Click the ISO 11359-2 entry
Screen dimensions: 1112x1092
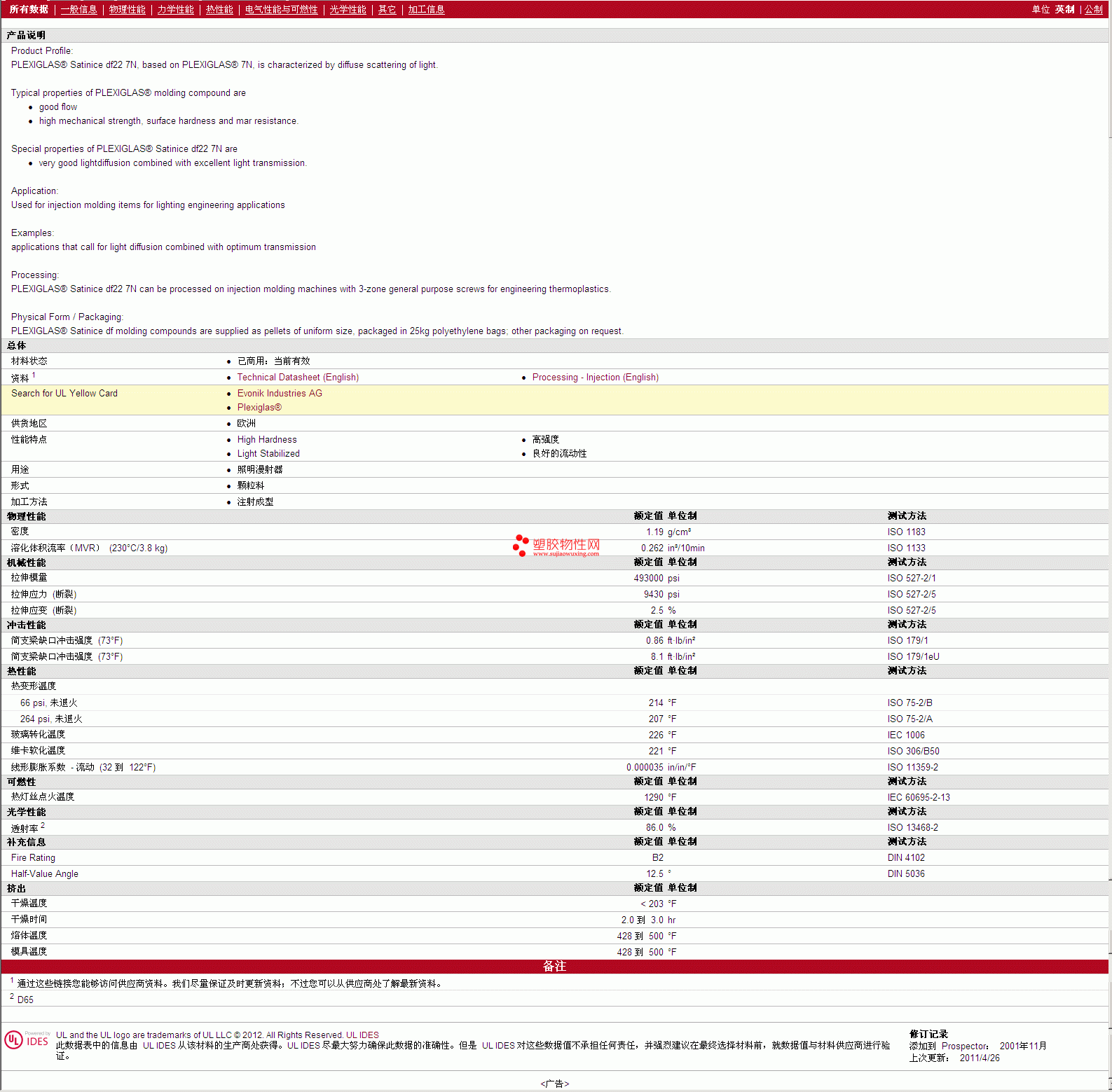(x=913, y=768)
